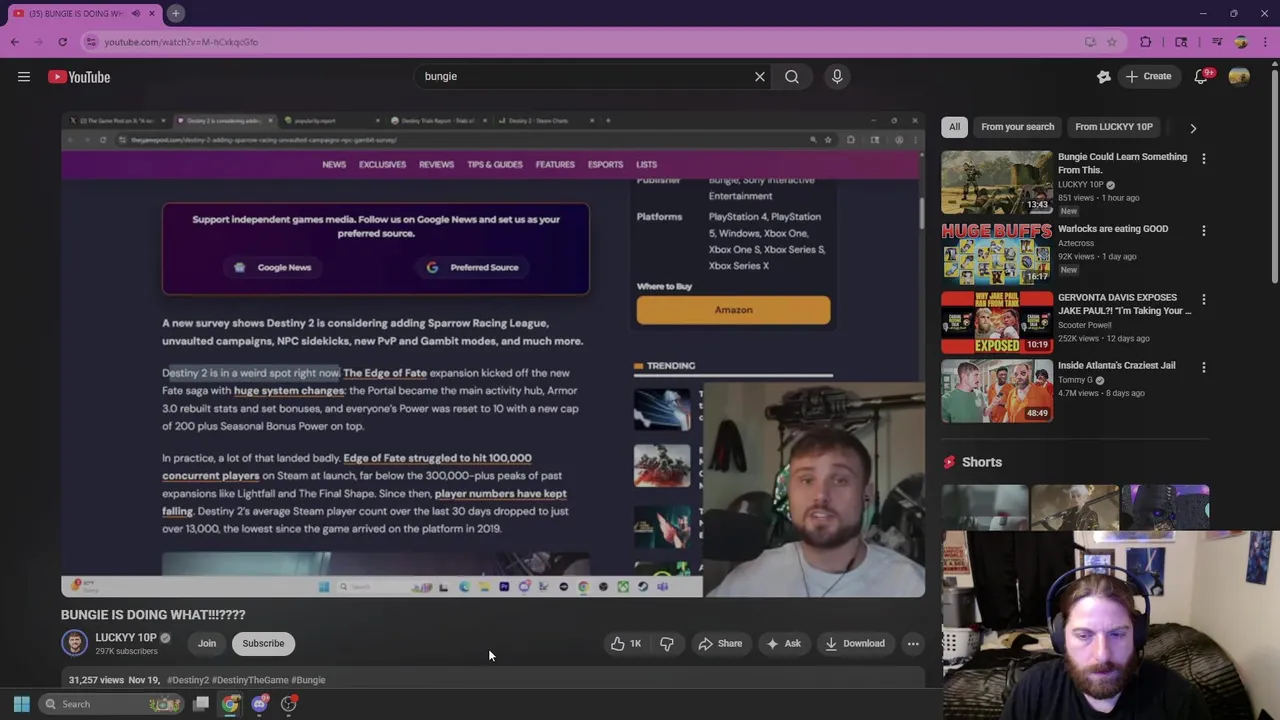Close the BUNGIE IS DOING WHAT browser tab
The height and width of the screenshot is (720, 1280).
point(152,13)
